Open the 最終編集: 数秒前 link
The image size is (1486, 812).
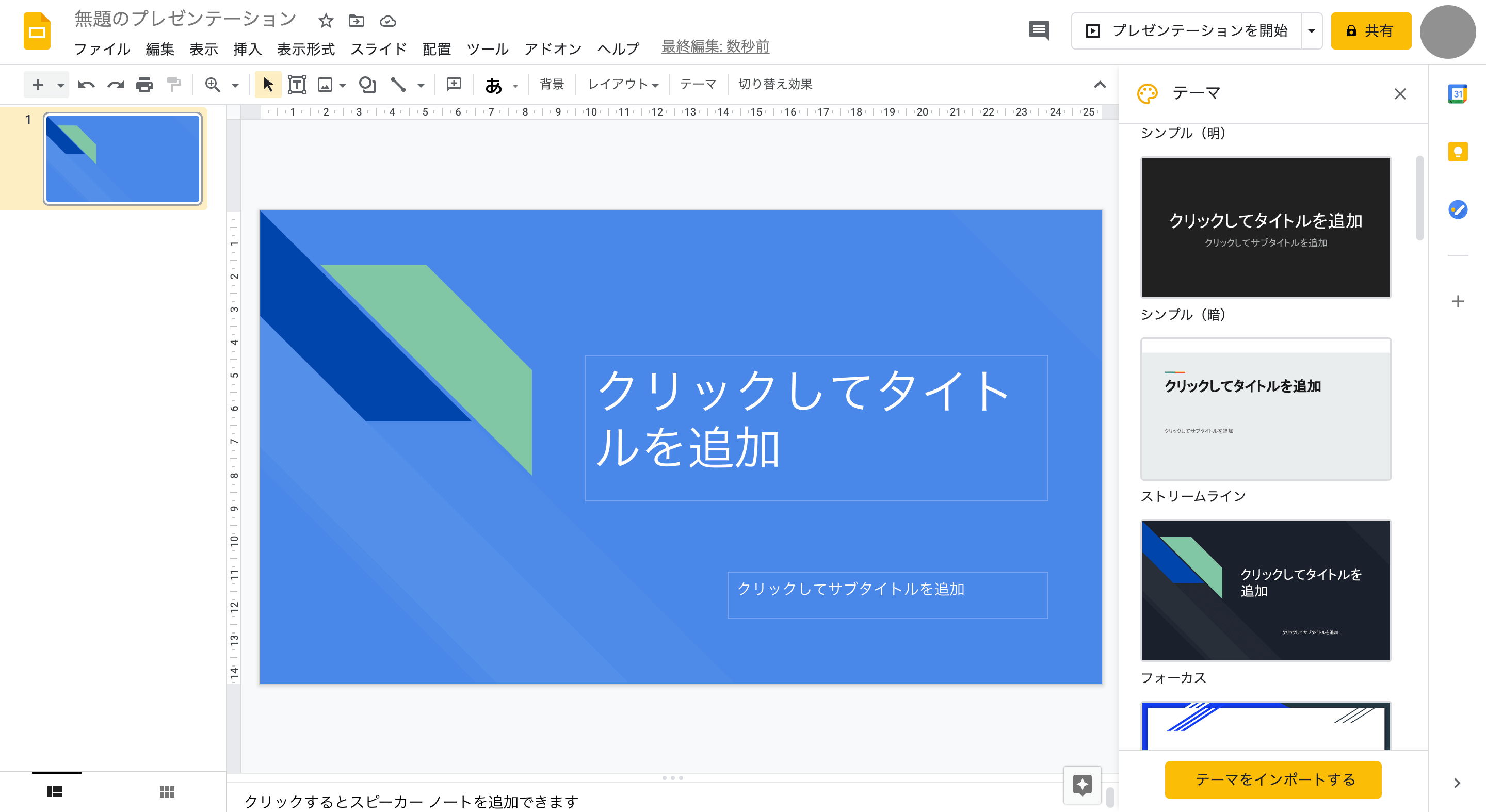point(715,46)
